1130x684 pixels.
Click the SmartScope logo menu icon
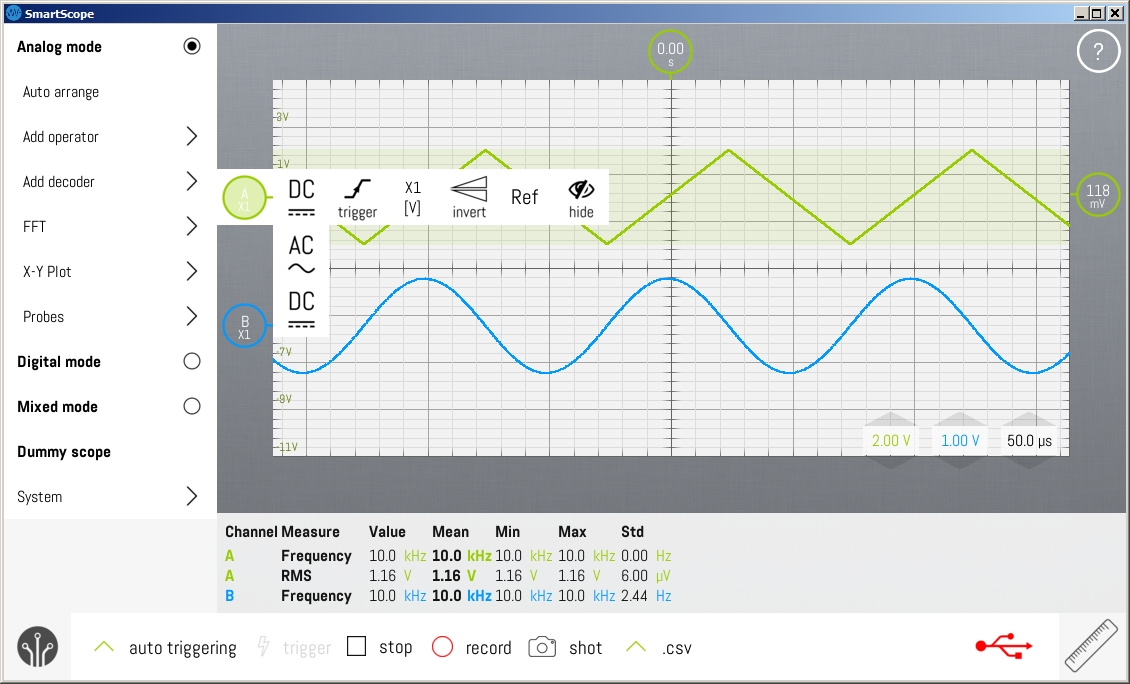click(37, 647)
